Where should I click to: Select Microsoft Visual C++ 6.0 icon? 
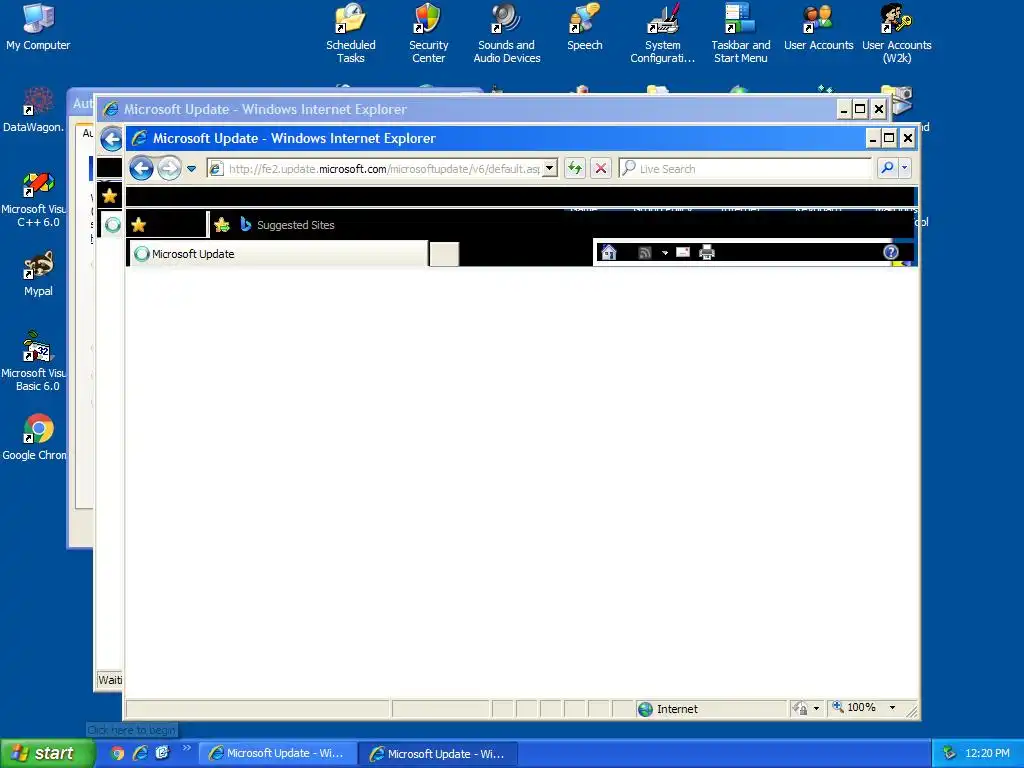click(34, 199)
